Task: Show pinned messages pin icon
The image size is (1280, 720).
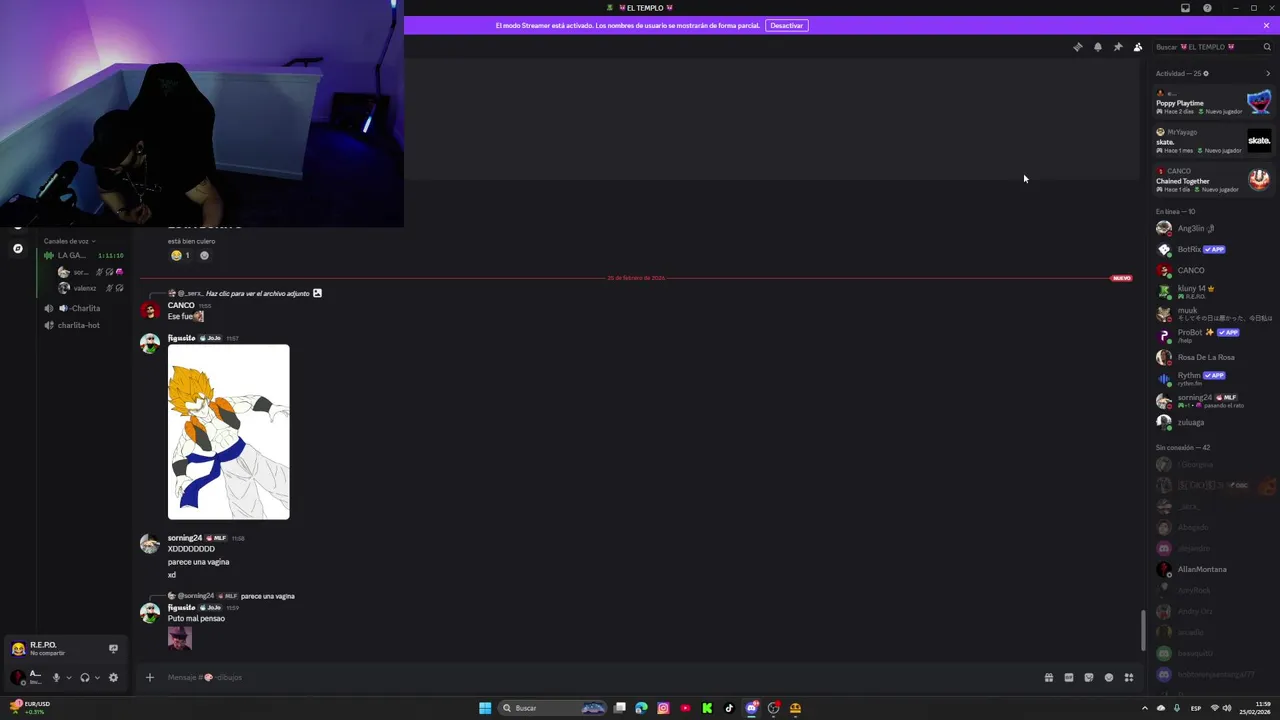Action: 1117,47
